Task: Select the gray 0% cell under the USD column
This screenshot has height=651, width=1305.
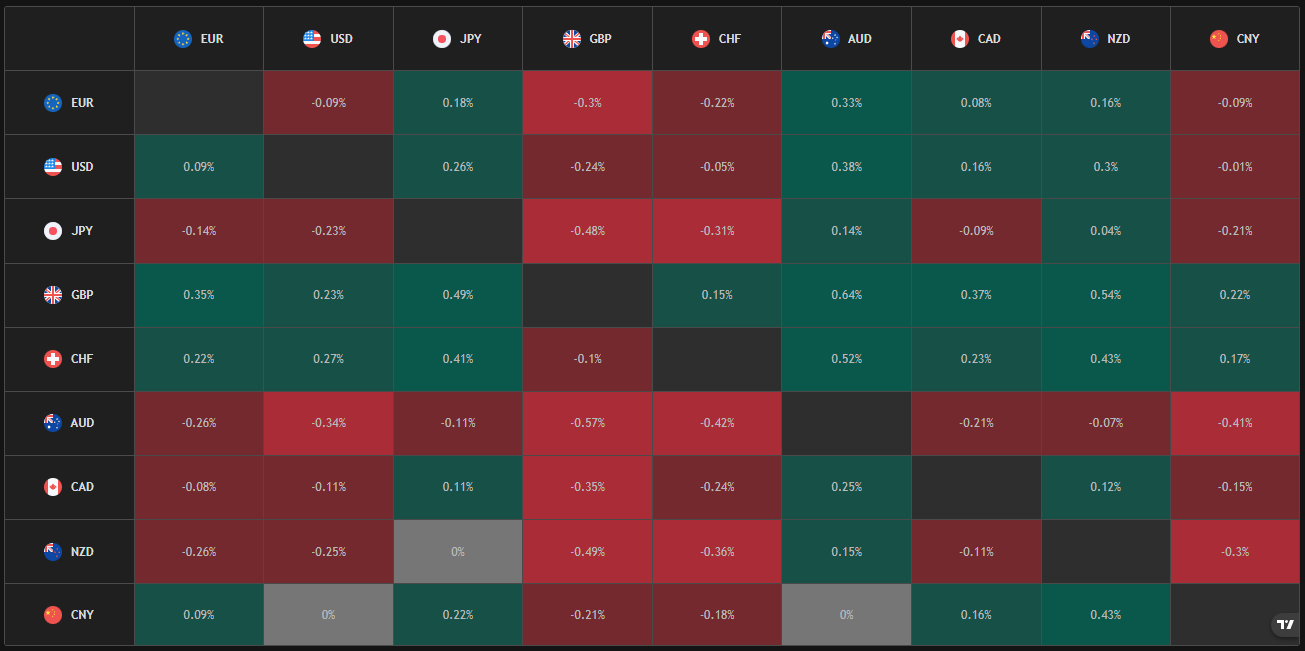Action: [328, 615]
